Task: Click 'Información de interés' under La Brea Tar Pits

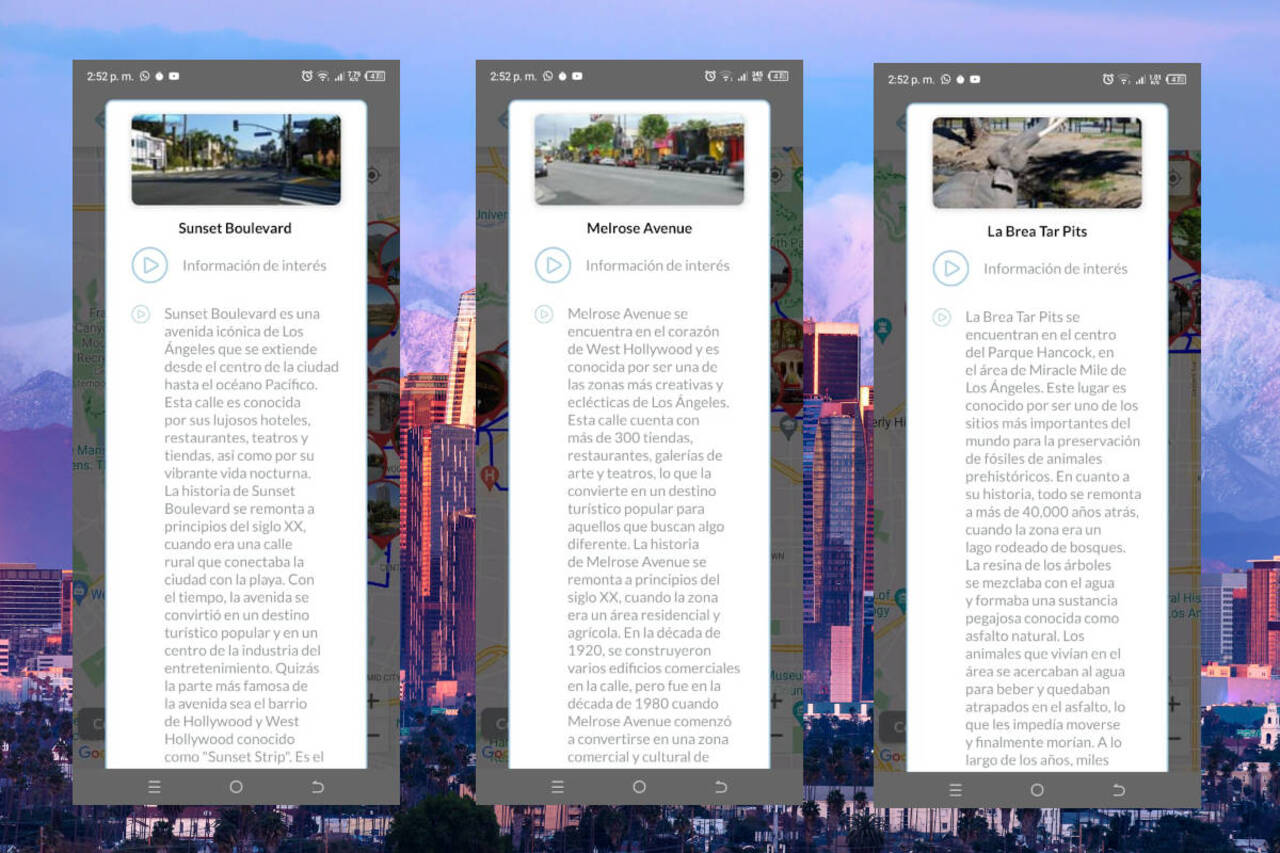Action: 1055,268
